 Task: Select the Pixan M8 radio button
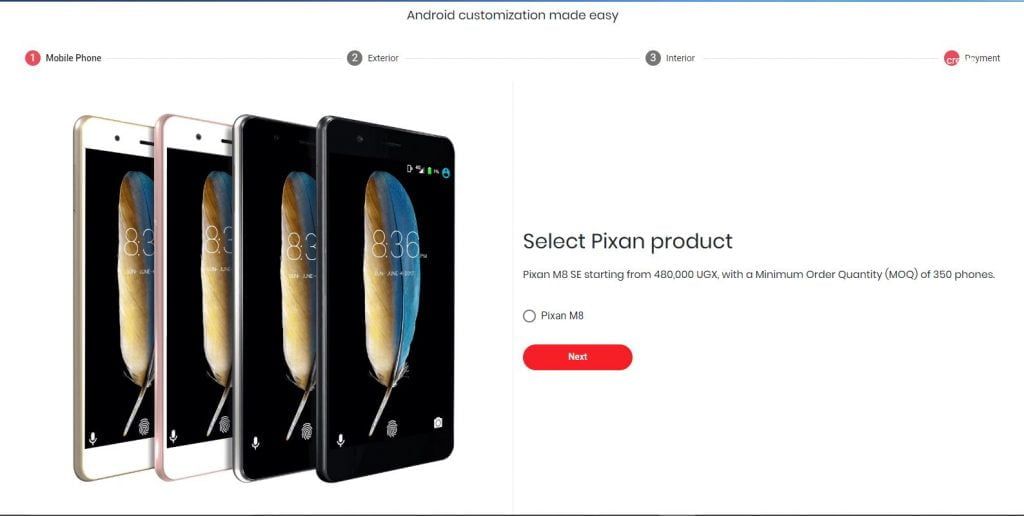click(x=529, y=316)
